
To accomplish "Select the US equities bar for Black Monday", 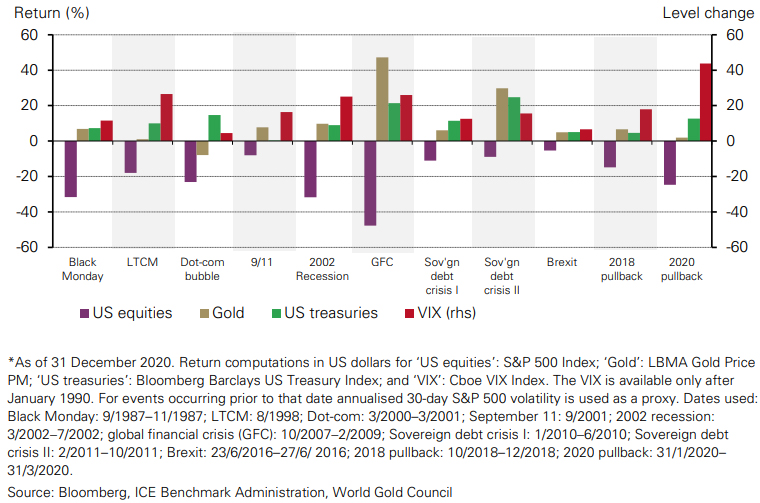I will click(x=70, y=169).
